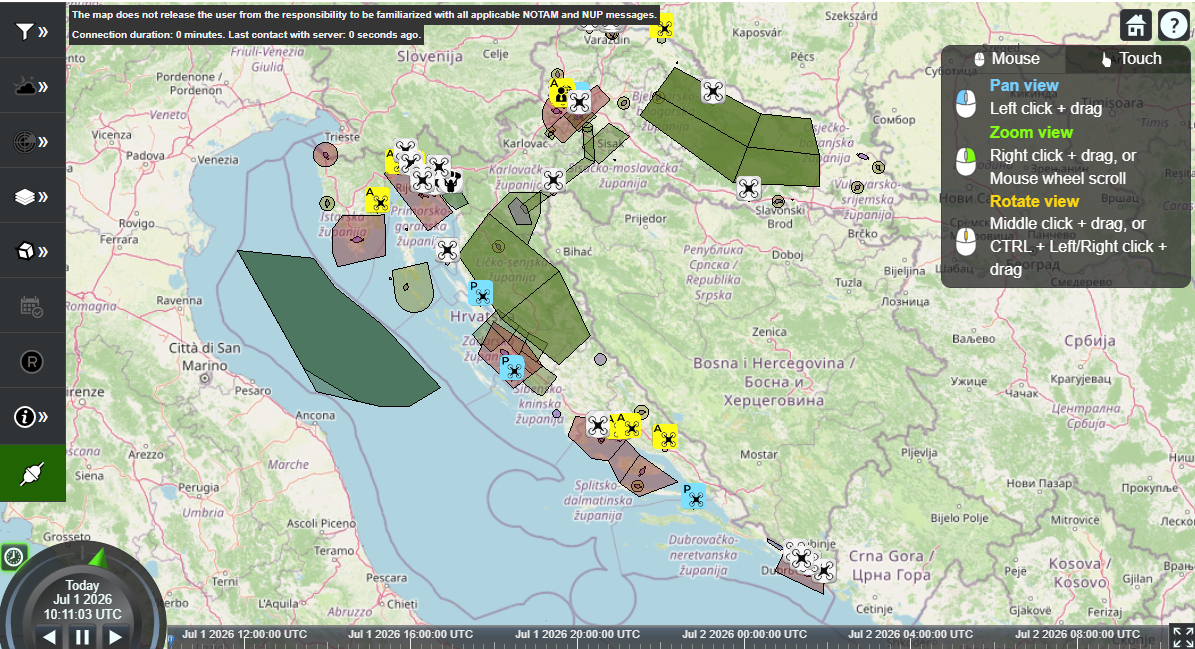This screenshot has height=649, width=1195.
Task: Toggle the clock widget button
Action: tap(14, 557)
